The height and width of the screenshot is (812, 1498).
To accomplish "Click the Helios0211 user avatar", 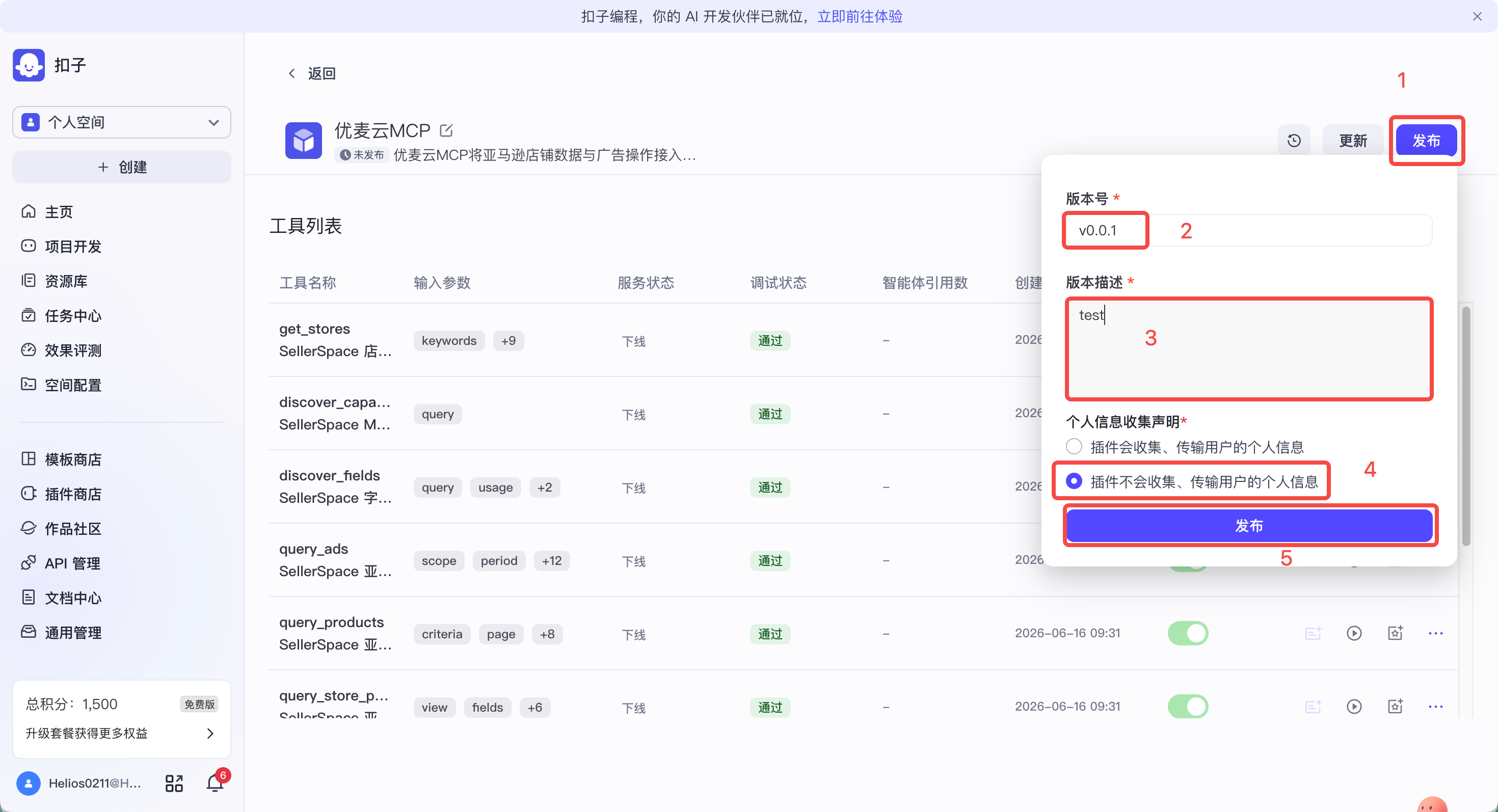I will click(x=29, y=783).
